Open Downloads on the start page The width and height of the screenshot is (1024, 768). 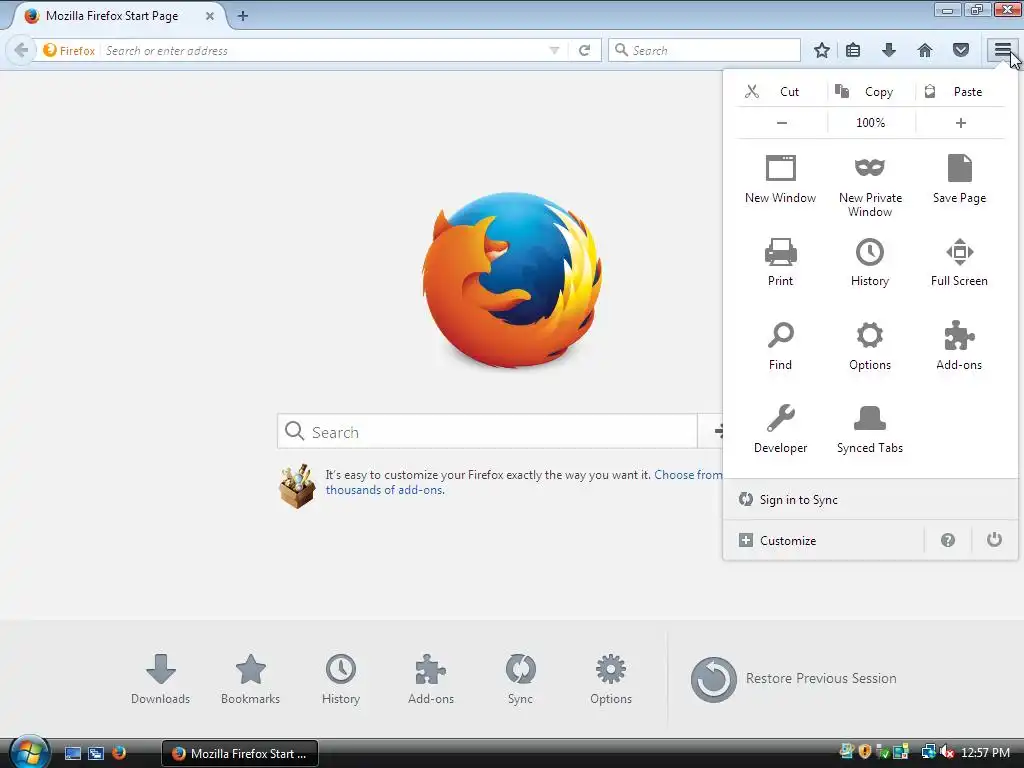pyautogui.click(x=161, y=679)
